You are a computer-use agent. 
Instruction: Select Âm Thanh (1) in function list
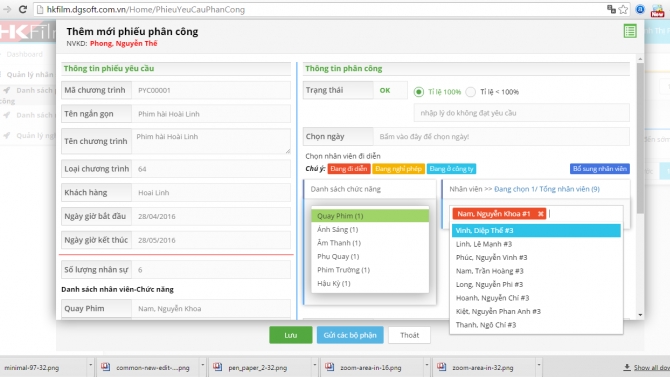370,243
